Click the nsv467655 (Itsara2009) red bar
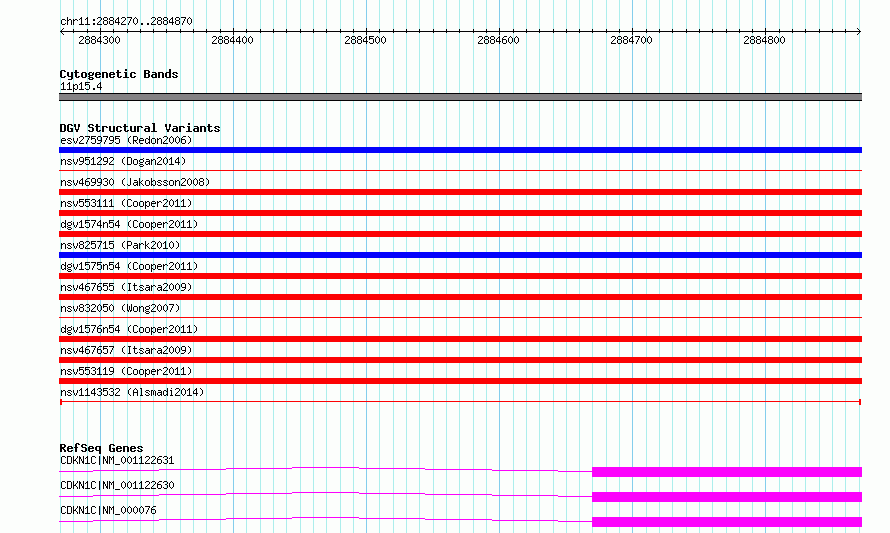Screen dimensions: 890x533 pyautogui.click(x=460, y=297)
